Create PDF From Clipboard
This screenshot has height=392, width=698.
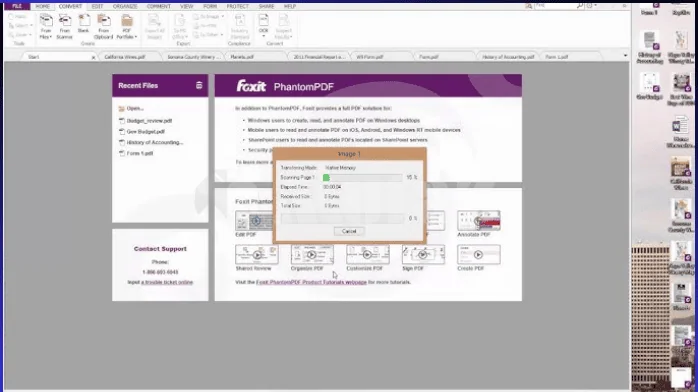(x=103, y=27)
